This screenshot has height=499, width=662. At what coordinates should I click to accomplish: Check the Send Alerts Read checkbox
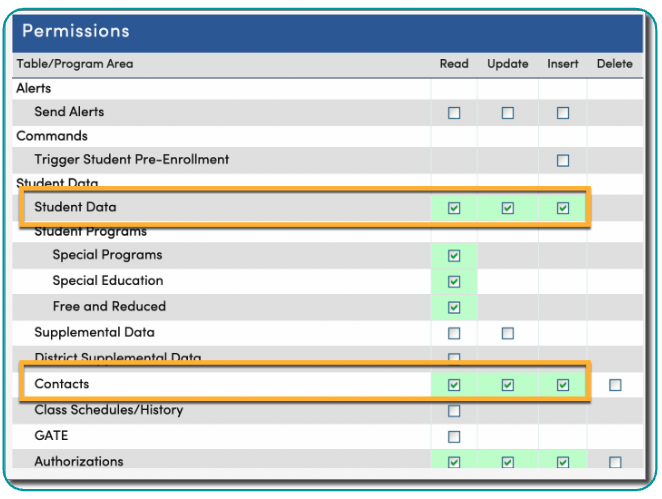click(x=454, y=113)
